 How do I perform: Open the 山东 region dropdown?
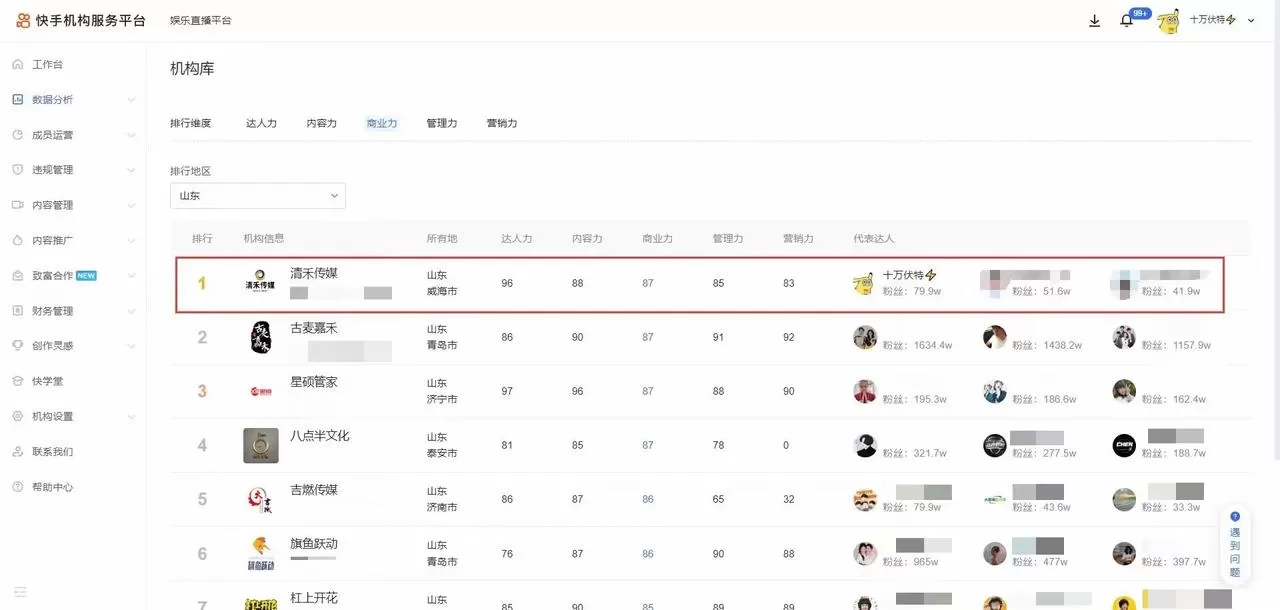(257, 196)
